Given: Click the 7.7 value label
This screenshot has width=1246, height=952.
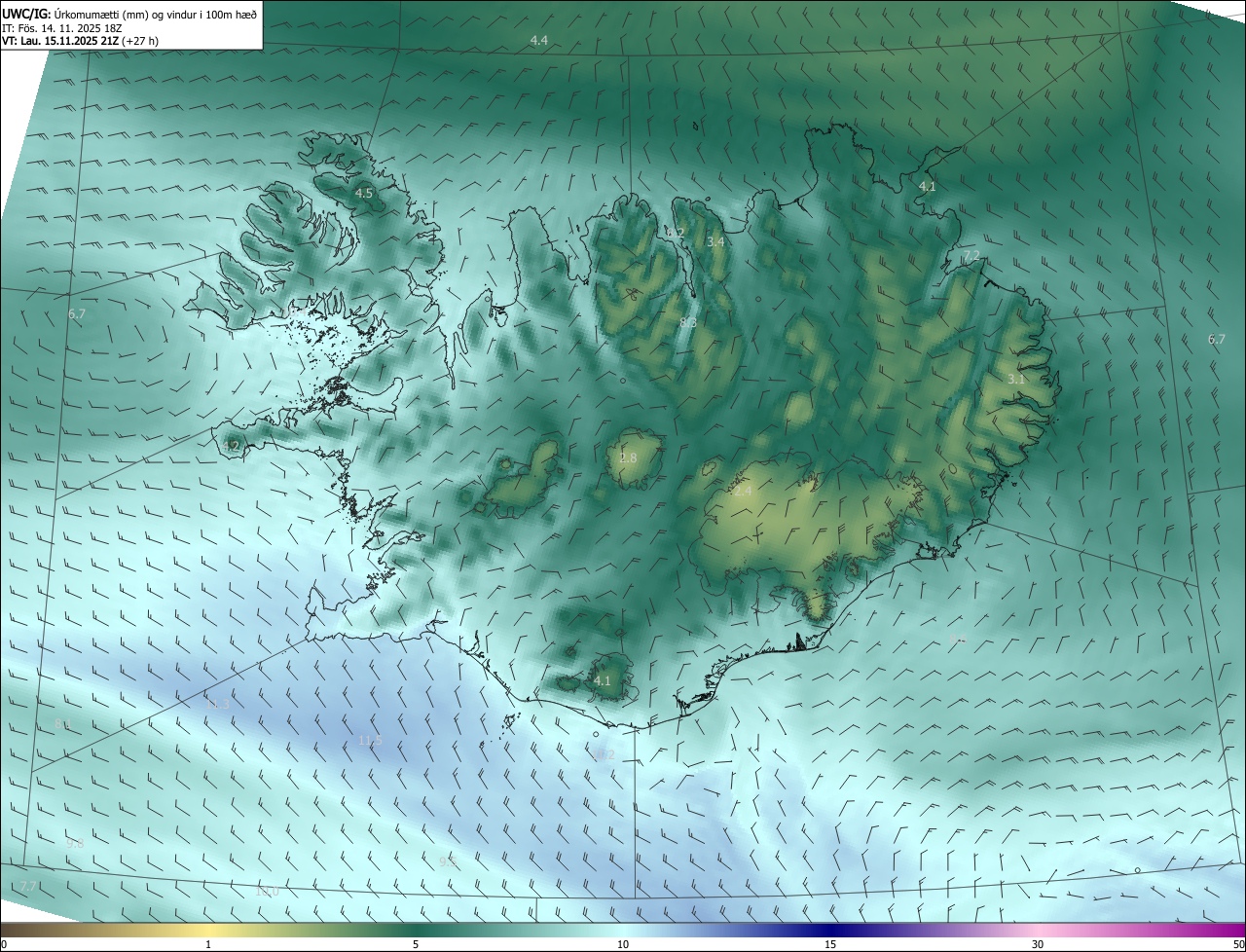Looking at the screenshot, I should pyautogui.click(x=27, y=886).
